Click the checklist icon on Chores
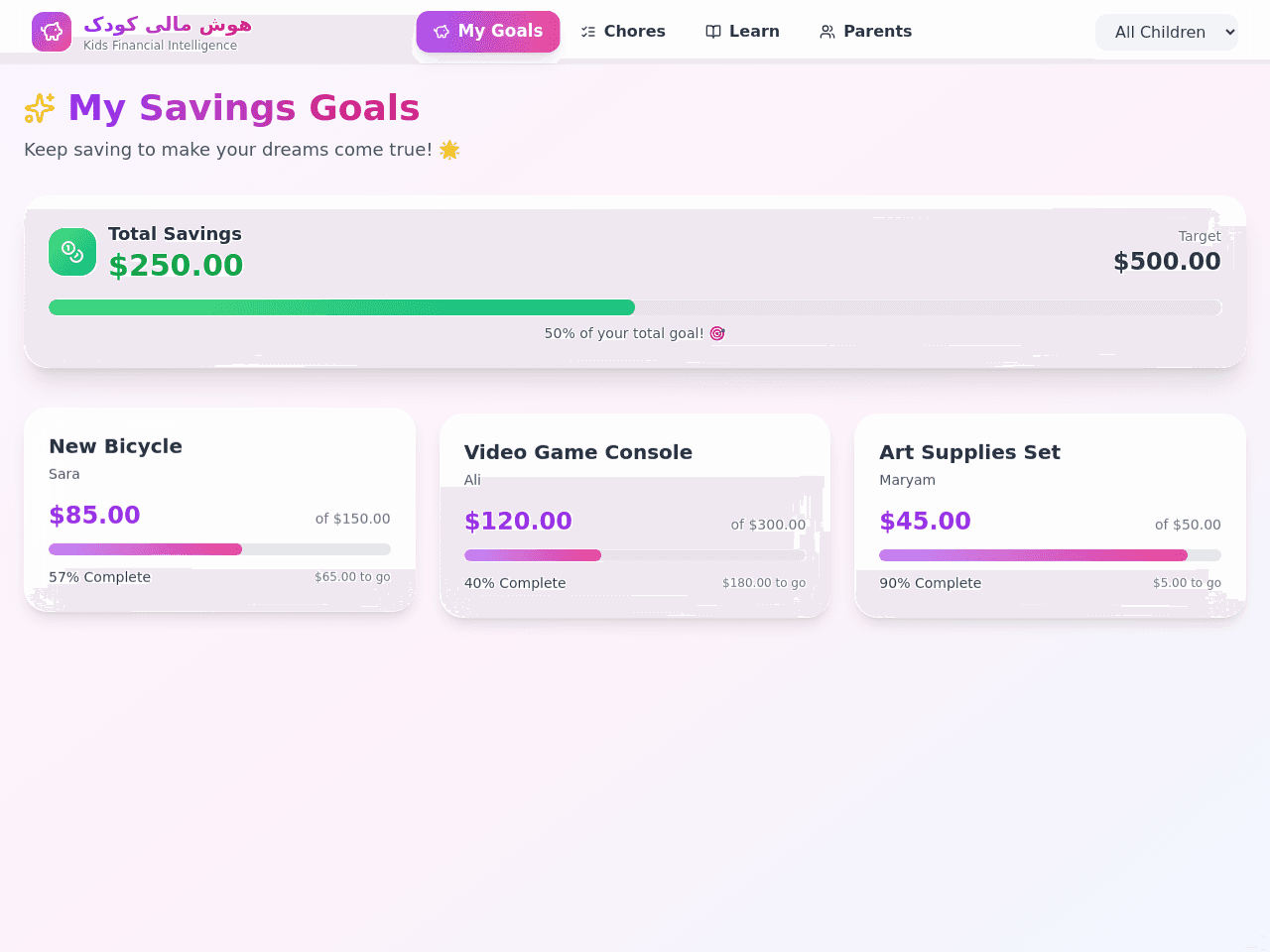The height and width of the screenshot is (952, 1270). click(588, 32)
